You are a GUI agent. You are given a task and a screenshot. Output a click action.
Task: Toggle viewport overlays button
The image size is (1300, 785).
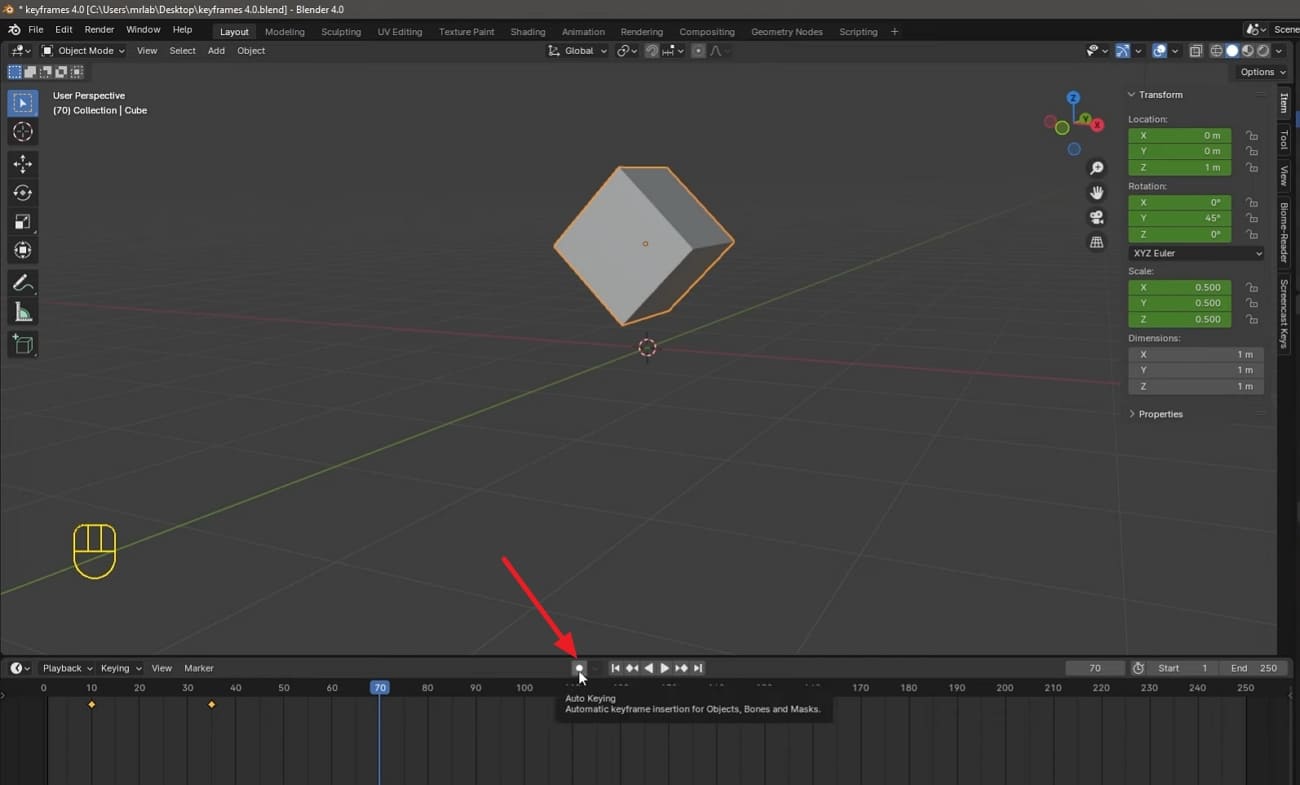(x=1159, y=51)
